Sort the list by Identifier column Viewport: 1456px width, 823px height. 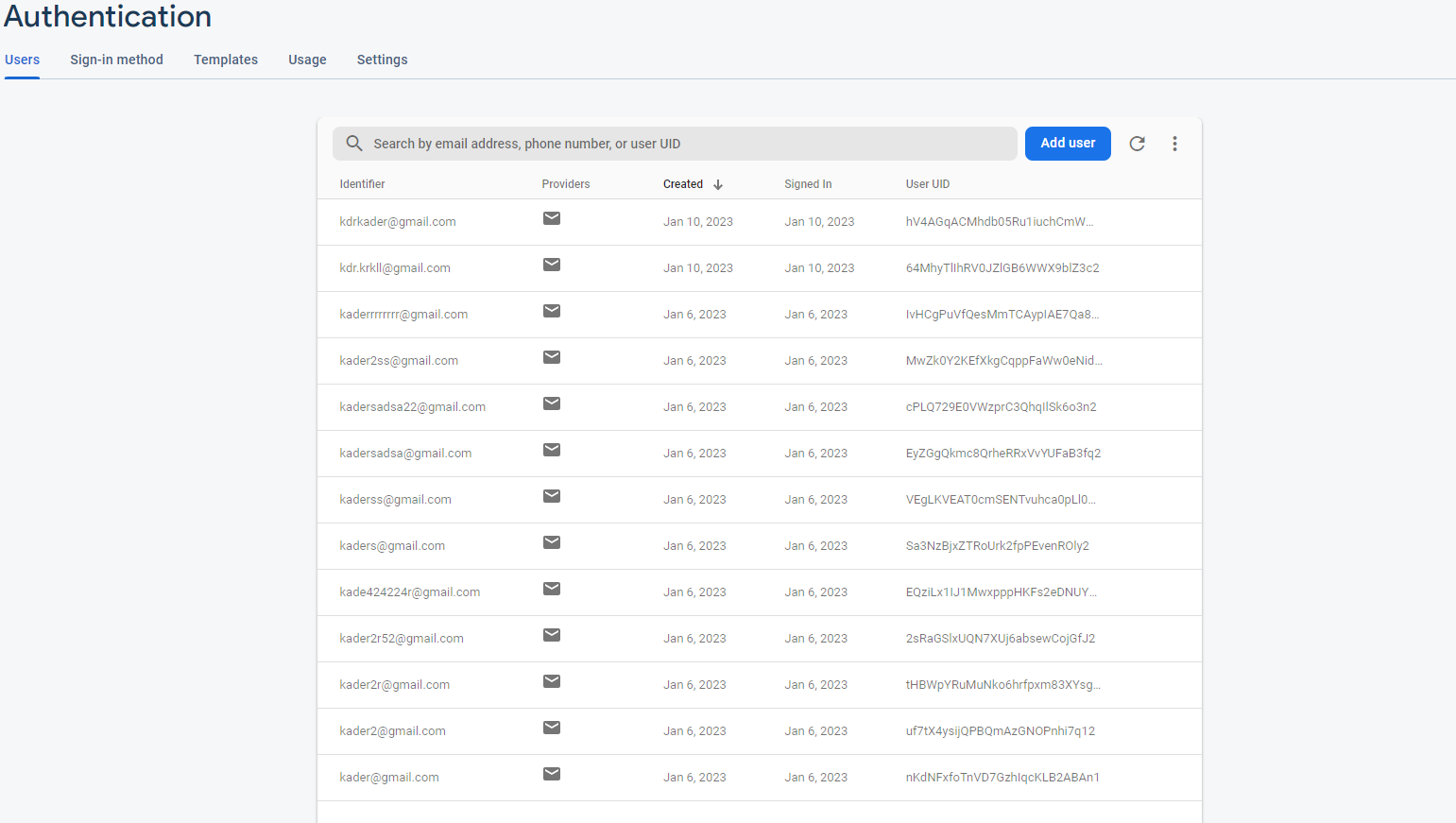(362, 183)
